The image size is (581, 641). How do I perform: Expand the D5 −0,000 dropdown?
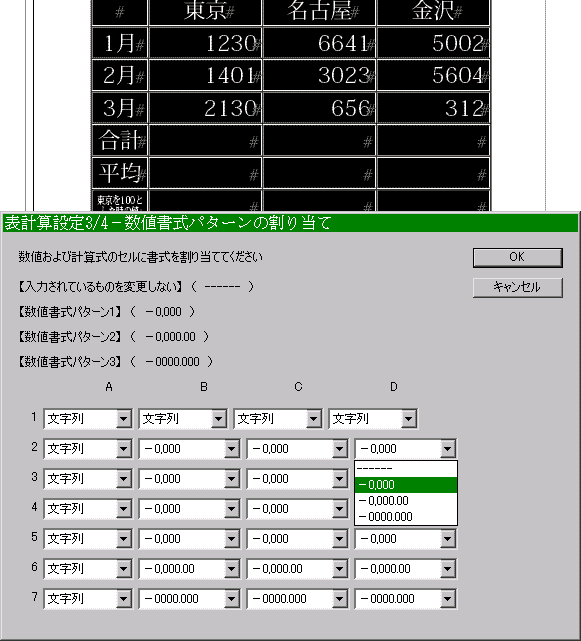point(406,539)
